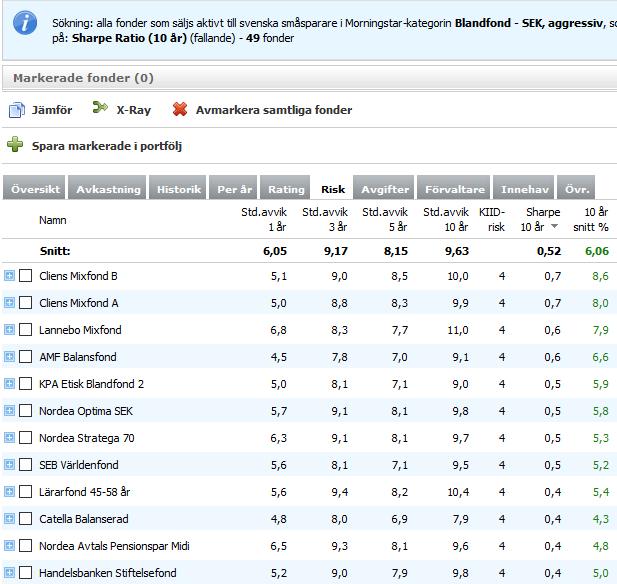This screenshot has height=584, width=617.
Task: Click the Sharpe 10 år sort arrow
Action: 555,226
